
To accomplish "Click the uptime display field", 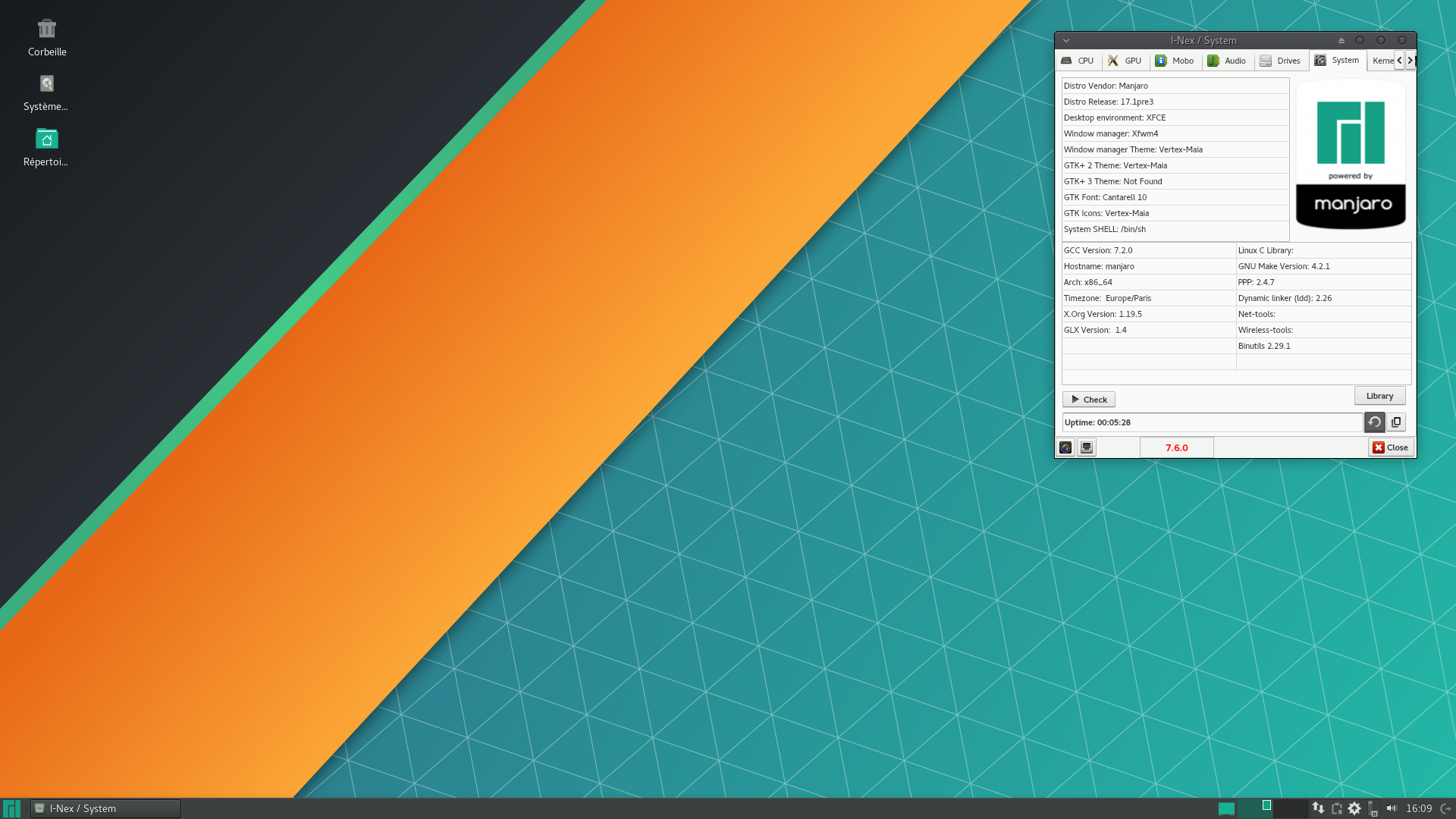I will (1211, 421).
